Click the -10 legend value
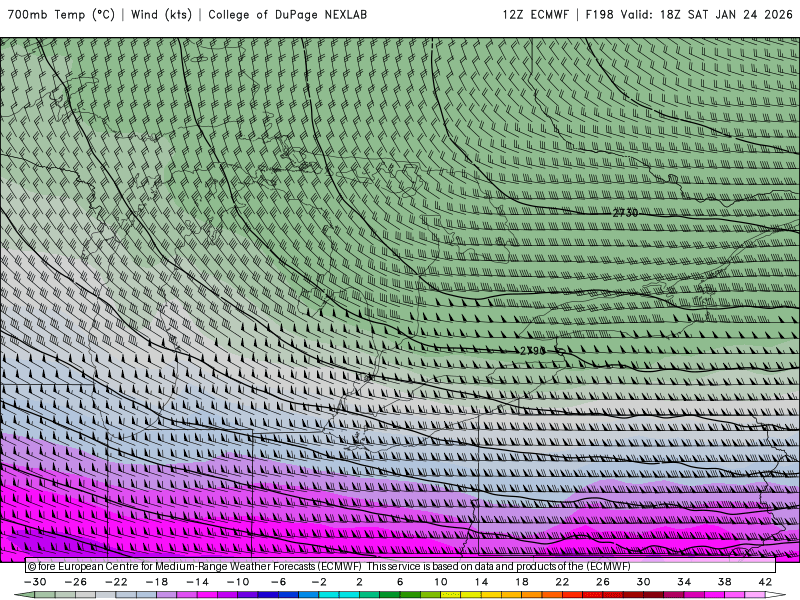Viewport: 800px width, 600px height. tap(238, 582)
